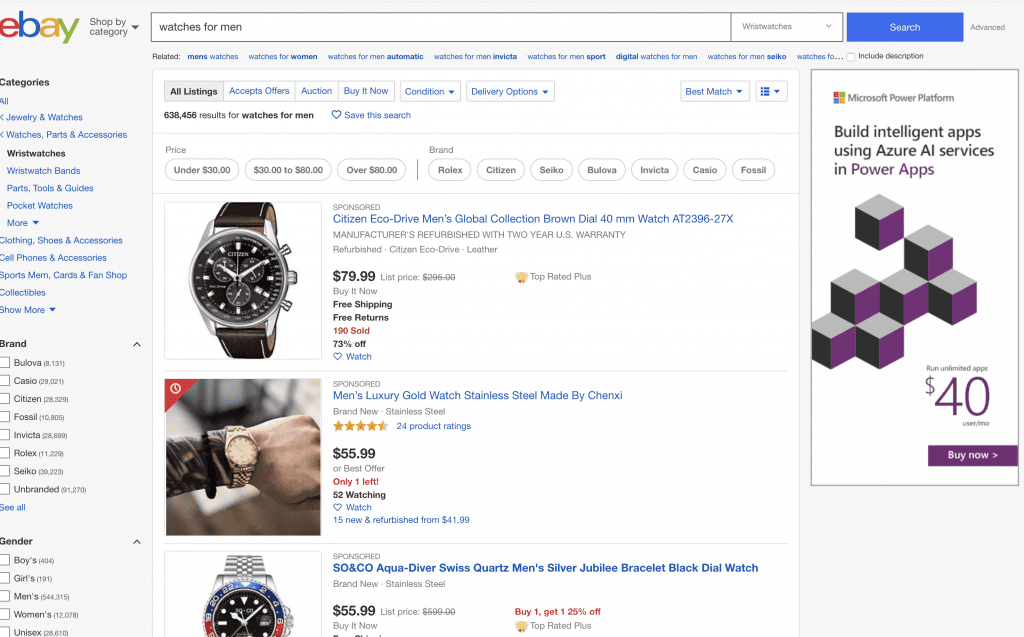Click Chenxi gold watch on wrist thumbnail
The height and width of the screenshot is (637, 1024).
point(243,457)
